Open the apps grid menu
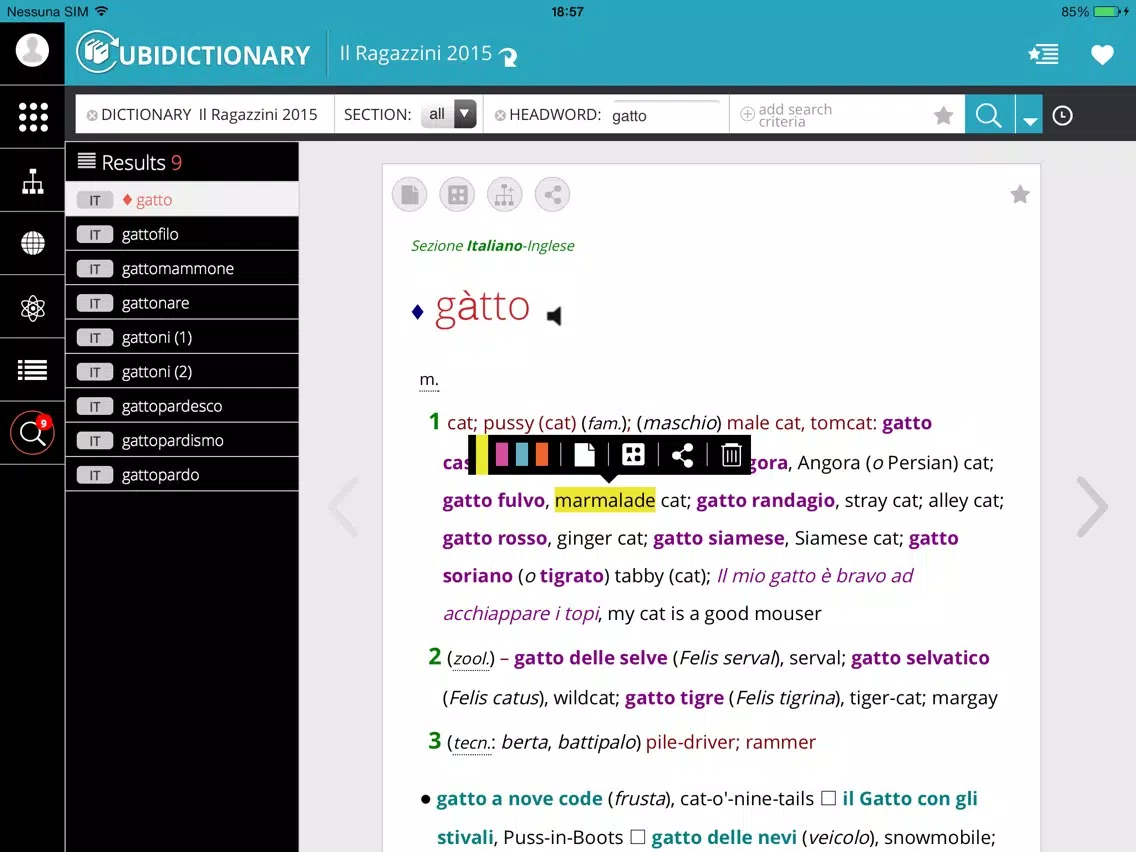The height and width of the screenshot is (852, 1136). 33,117
